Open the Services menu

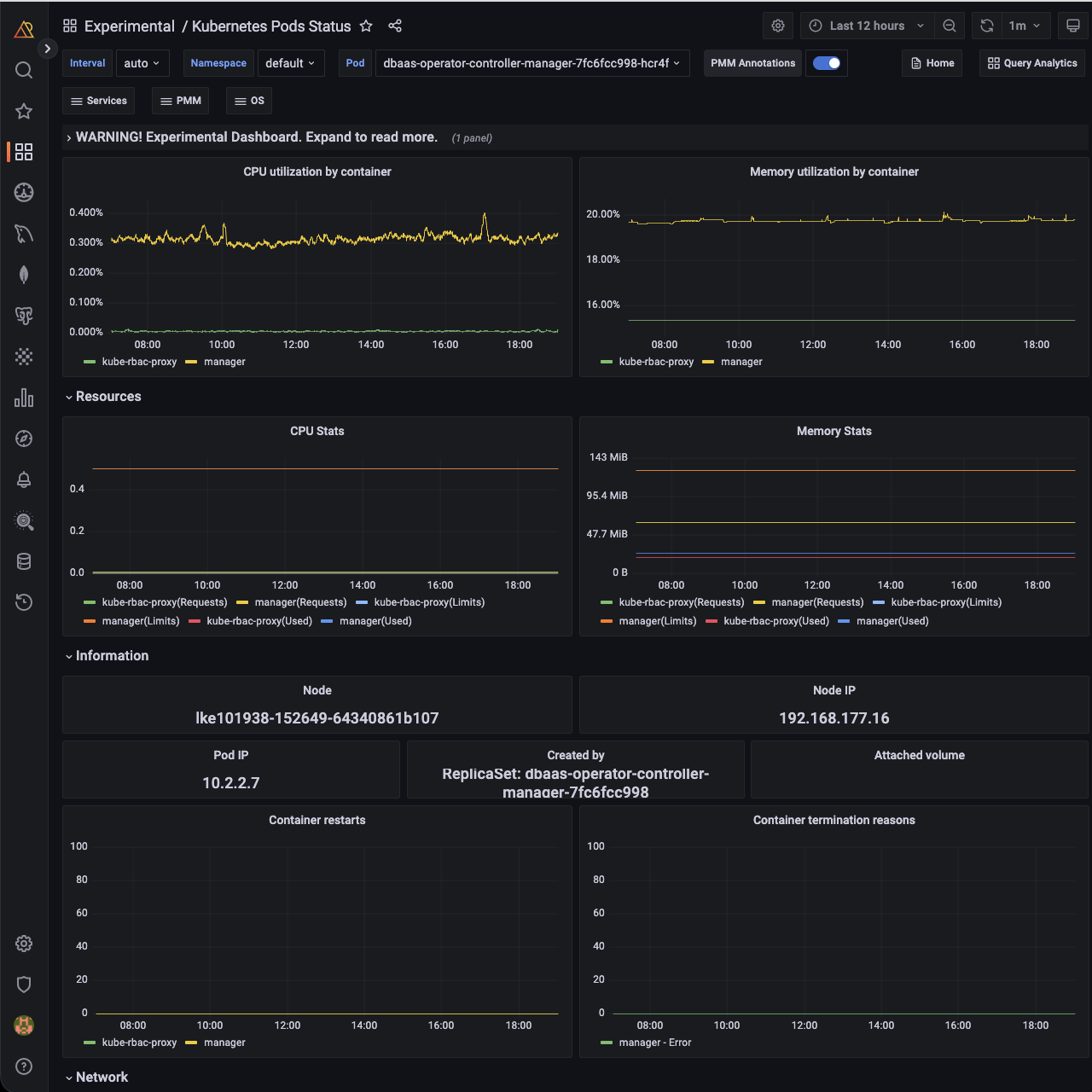[x=98, y=101]
